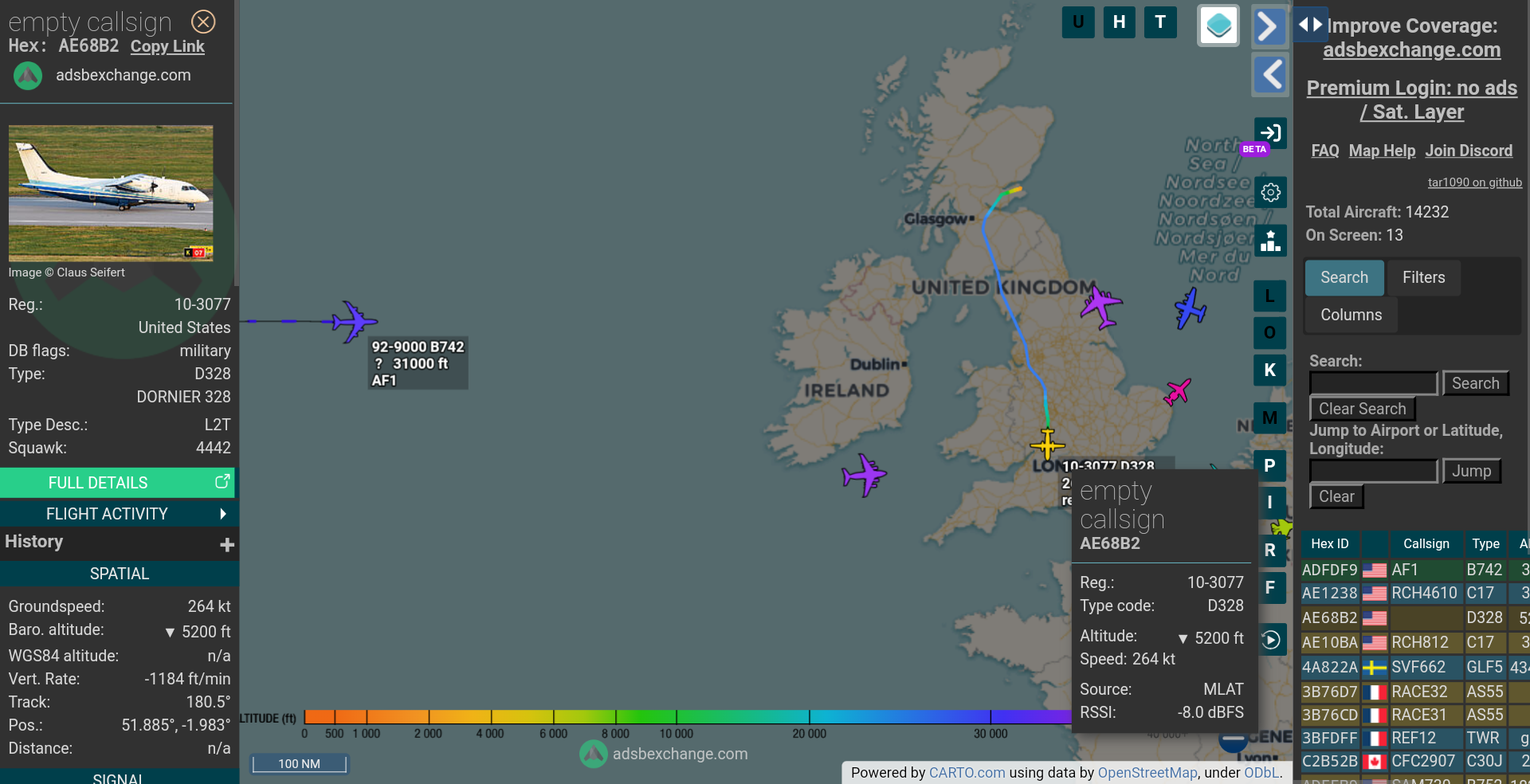Click the Jump button
Viewport: 1530px width, 784px height.
click(x=1472, y=471)
